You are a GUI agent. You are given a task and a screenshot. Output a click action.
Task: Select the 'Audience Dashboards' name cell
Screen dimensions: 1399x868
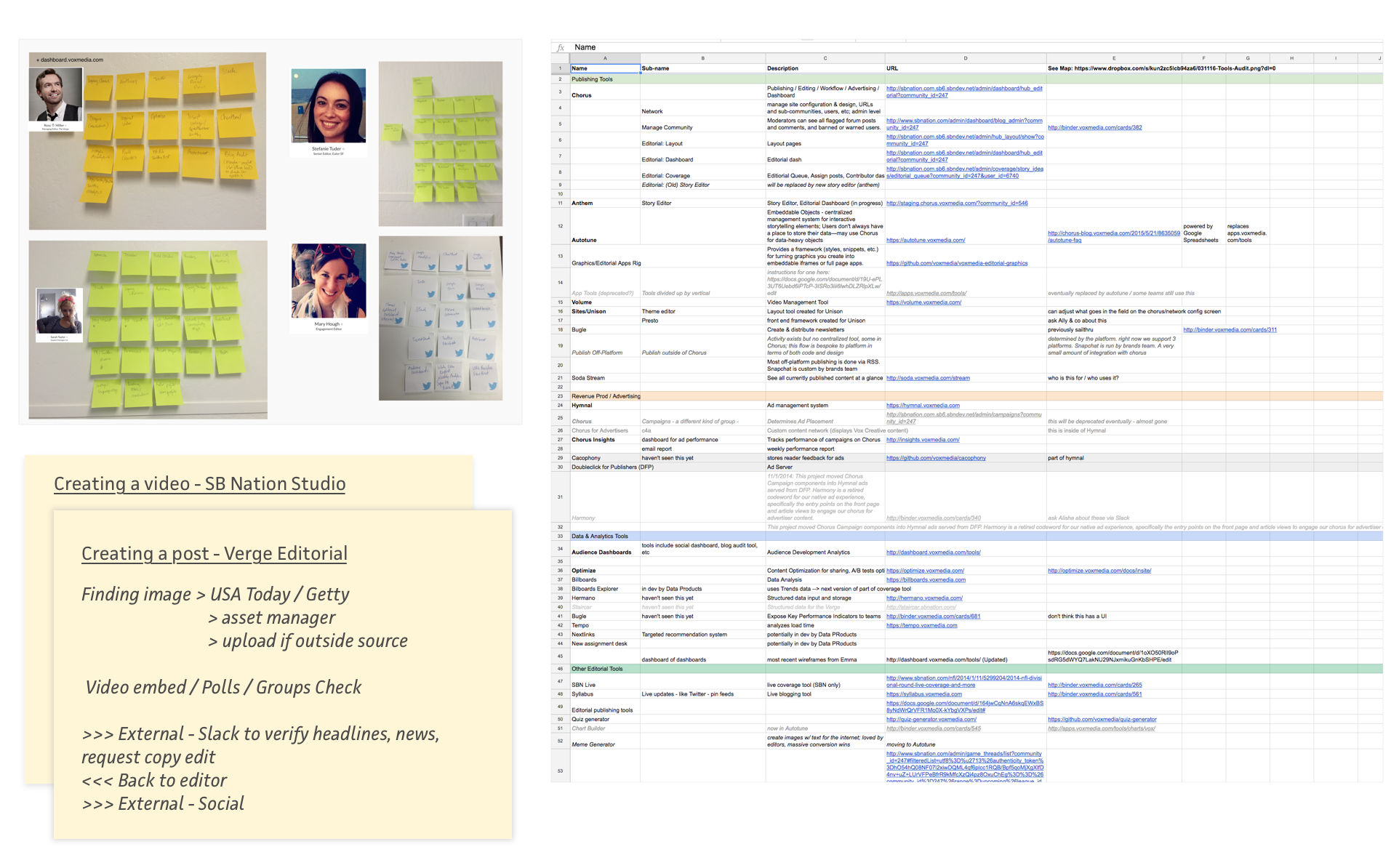(x=605, y=549)
